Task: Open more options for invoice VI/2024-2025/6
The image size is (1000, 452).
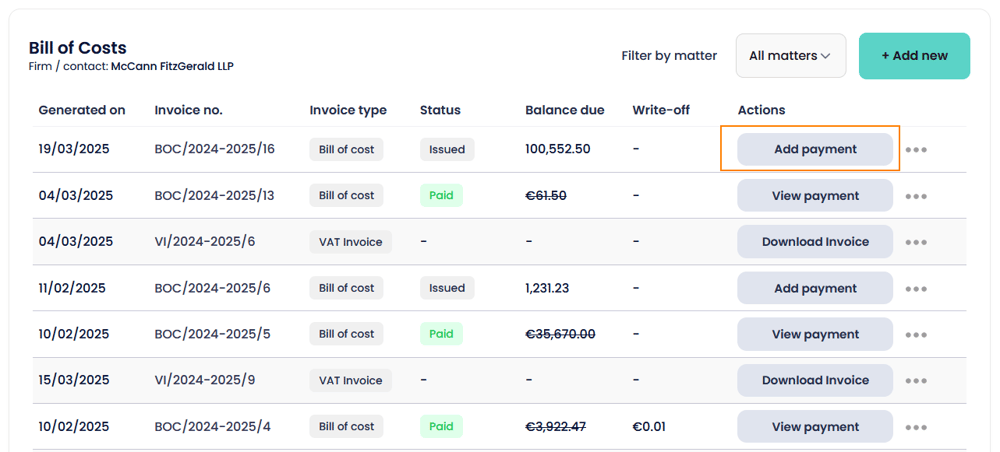Action: pyautogui.click(x=916, y=242)
